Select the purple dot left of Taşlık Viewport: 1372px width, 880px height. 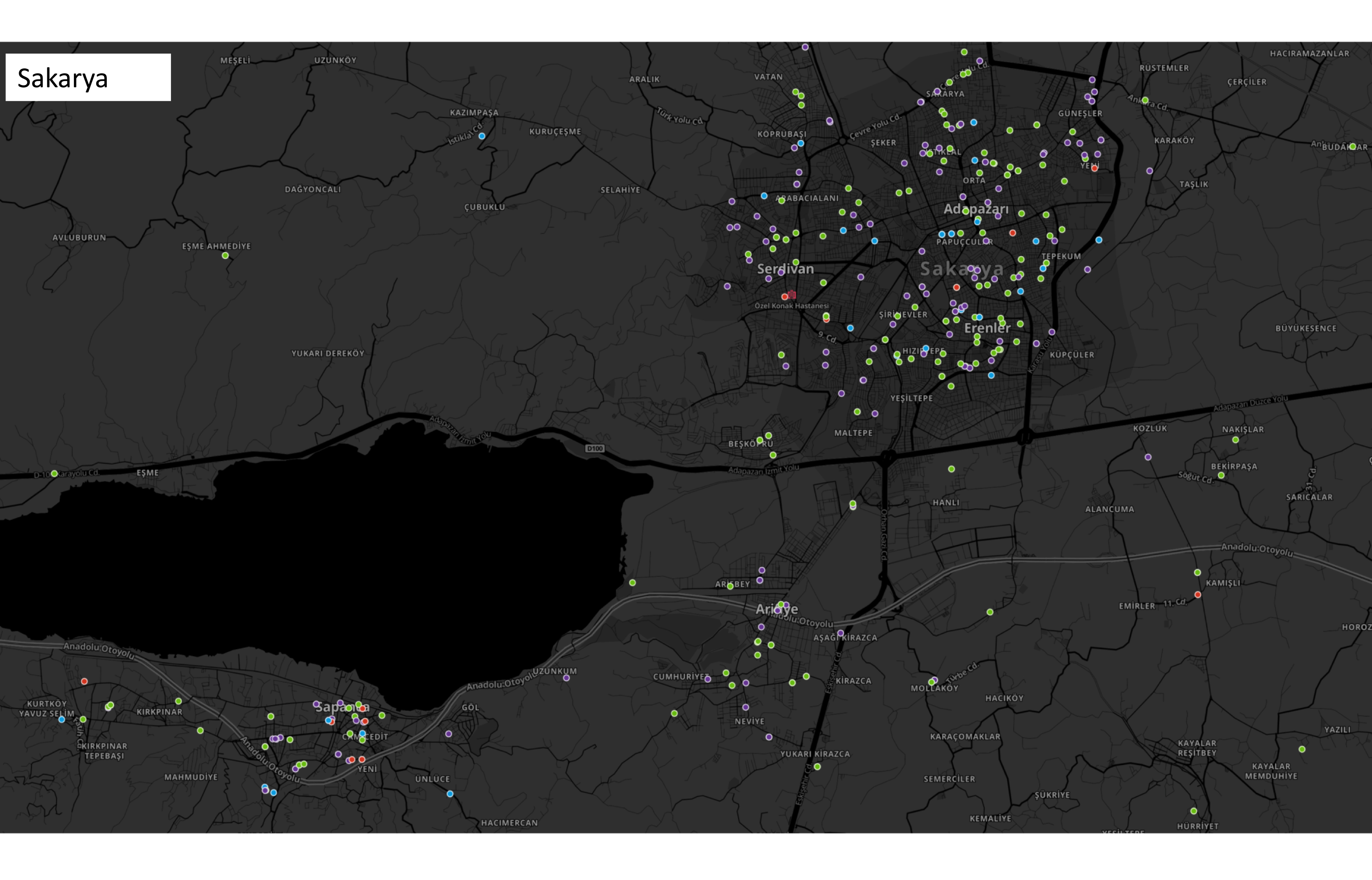tap(1150, 171)
